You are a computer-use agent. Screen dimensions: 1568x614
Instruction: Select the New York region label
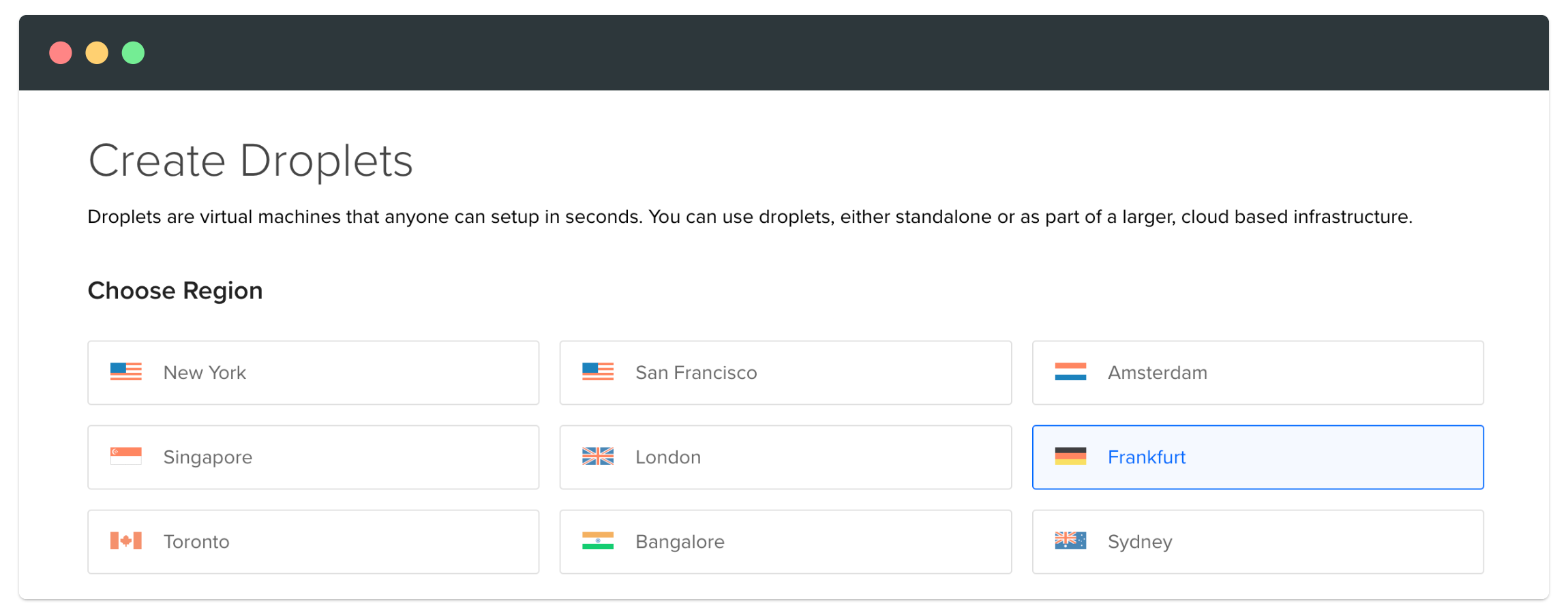[x=205, y=373]
